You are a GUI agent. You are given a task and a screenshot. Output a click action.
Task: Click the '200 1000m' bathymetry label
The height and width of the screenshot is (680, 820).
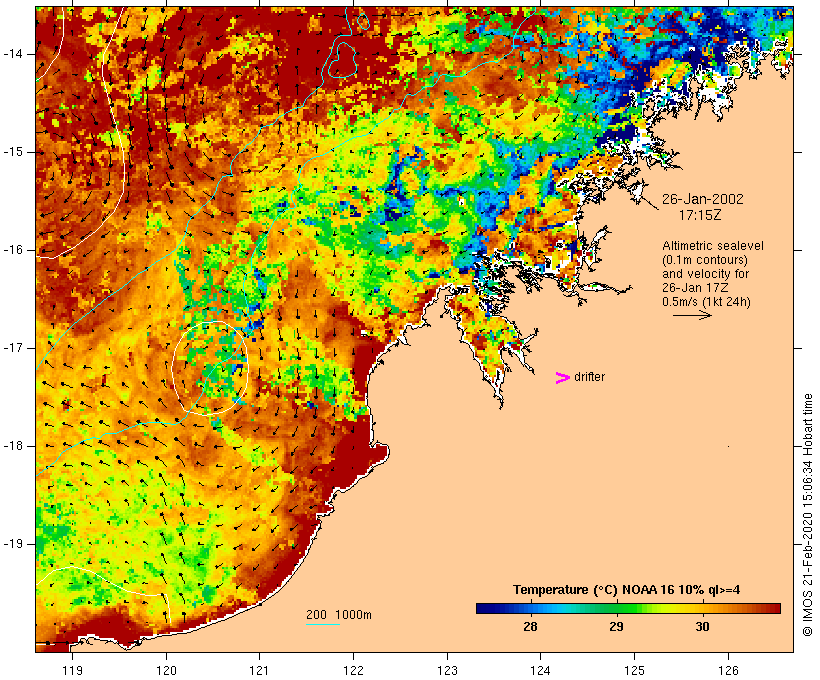339,615
